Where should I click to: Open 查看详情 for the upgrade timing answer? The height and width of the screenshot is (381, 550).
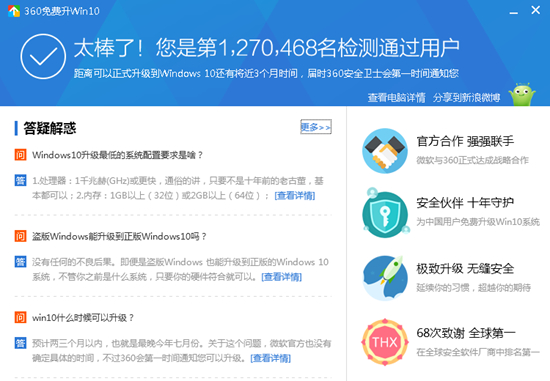pos(270,358)
